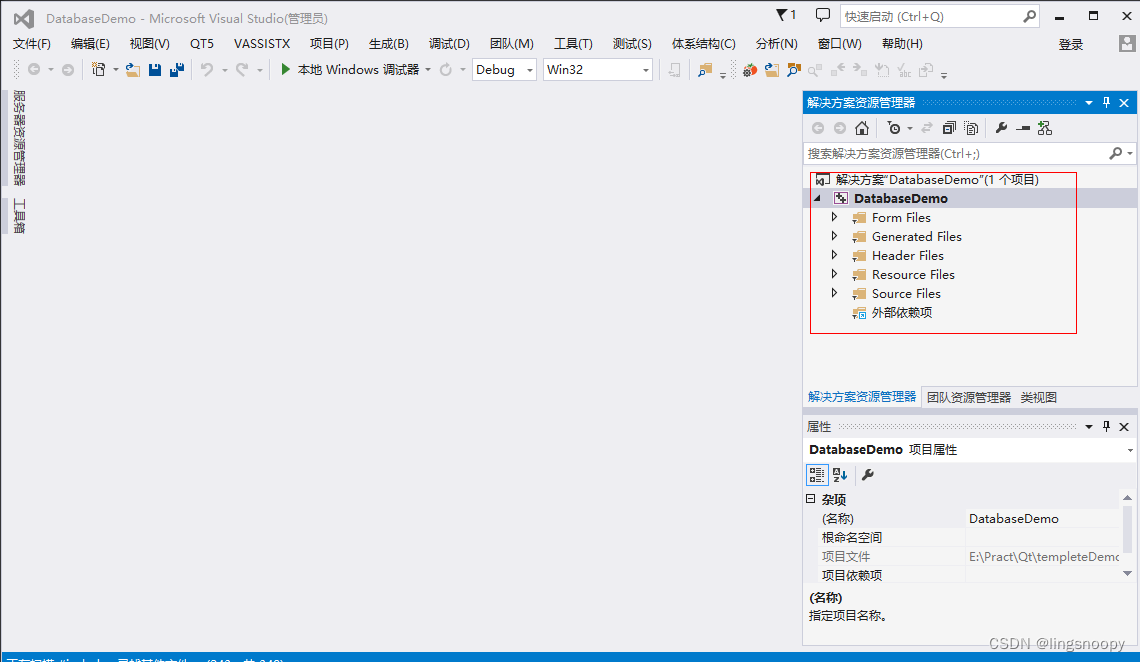Click the Properties panel scroll-down arrow

pos(1127,573)
